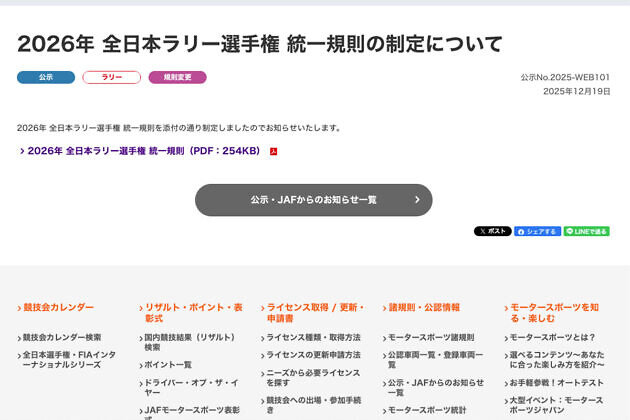
Task: Click the LINEで送る share button
Action: [586, 231]
